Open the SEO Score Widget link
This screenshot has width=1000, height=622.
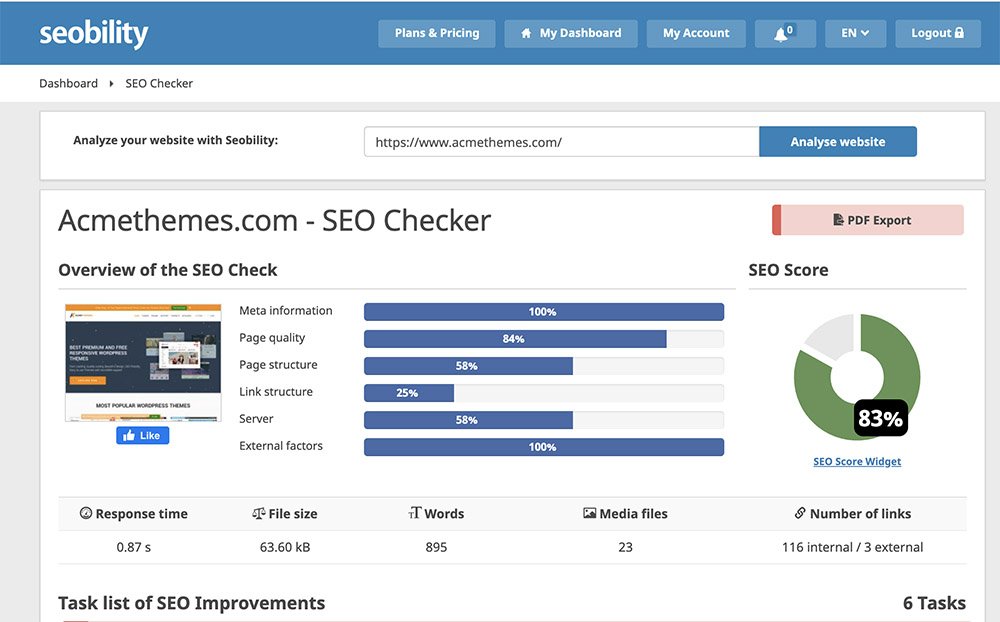click(x=857, y=461)
